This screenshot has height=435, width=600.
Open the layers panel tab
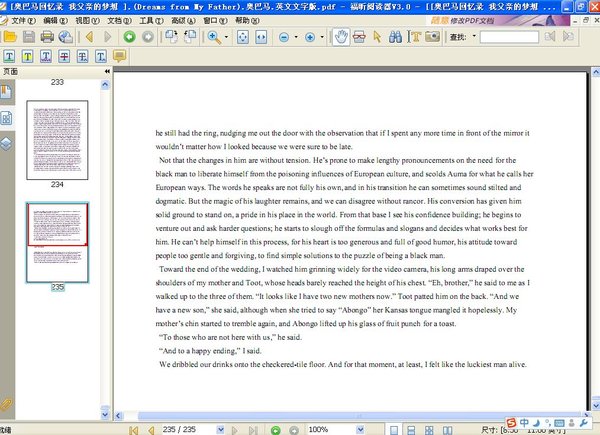tap(7, 144)
